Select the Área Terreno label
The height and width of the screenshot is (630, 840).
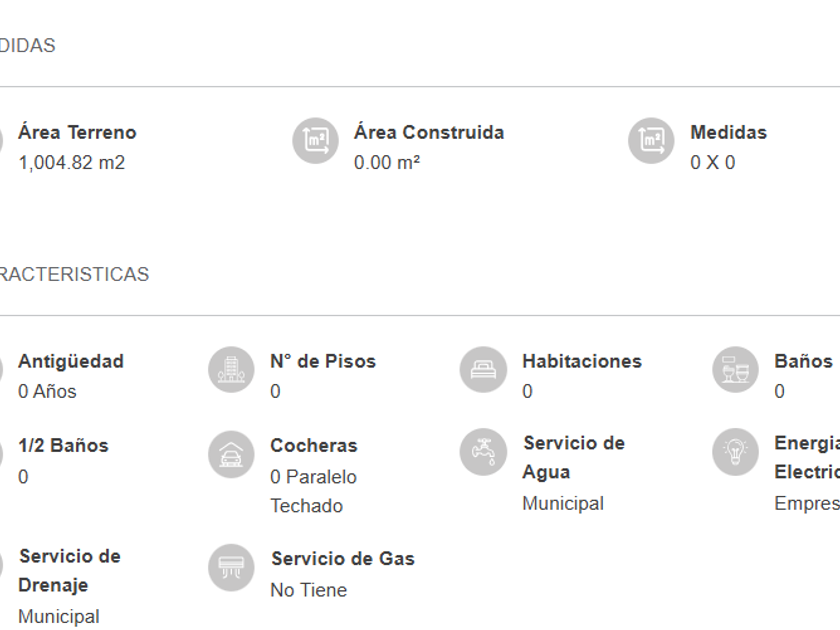click(77, 132)
